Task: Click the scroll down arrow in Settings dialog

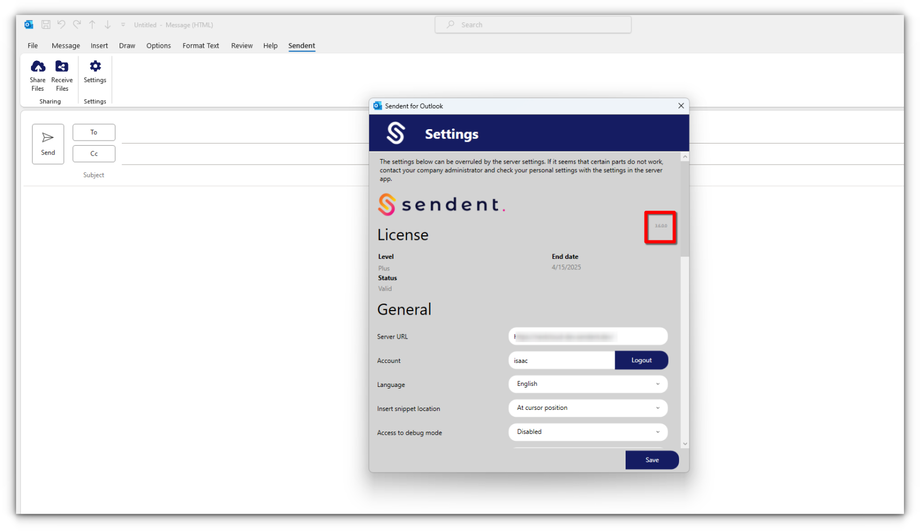Action: pyautogui.click(x=685, y=444)
